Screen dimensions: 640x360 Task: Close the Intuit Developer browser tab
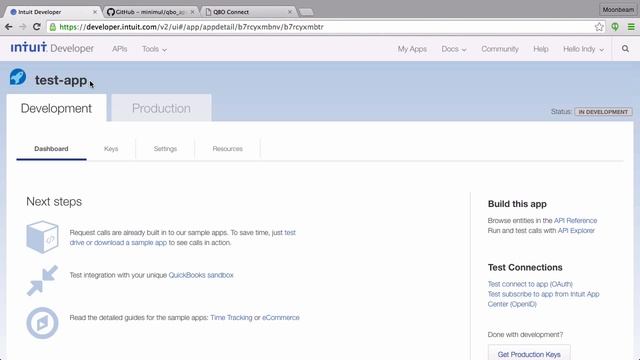[x=95, y=12]
